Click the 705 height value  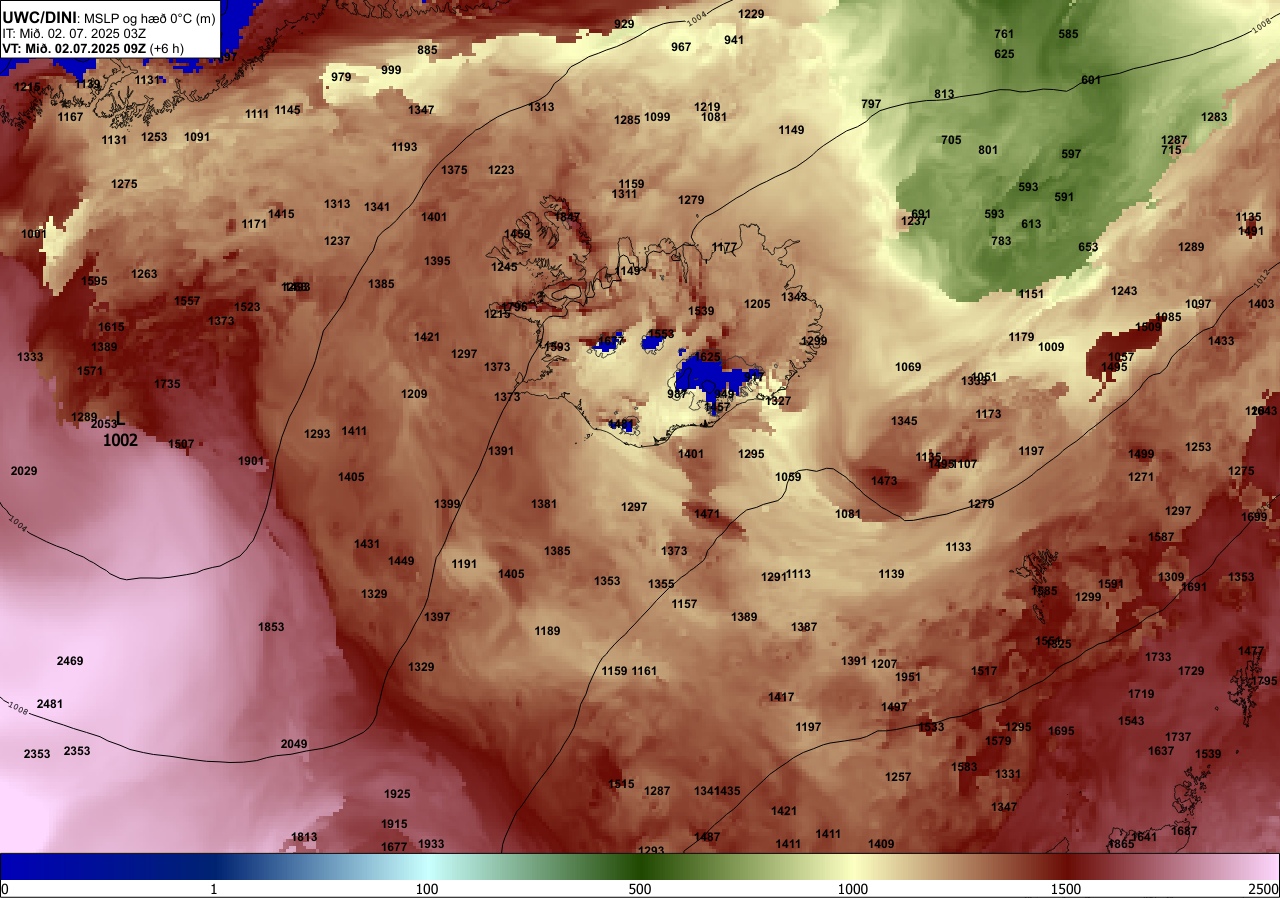pyautogui.click(x=951, y=140)
